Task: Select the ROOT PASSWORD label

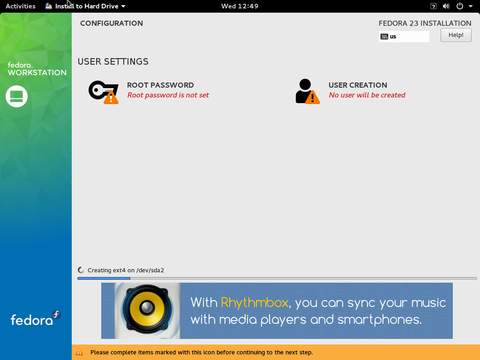Action: coord(160,85)
